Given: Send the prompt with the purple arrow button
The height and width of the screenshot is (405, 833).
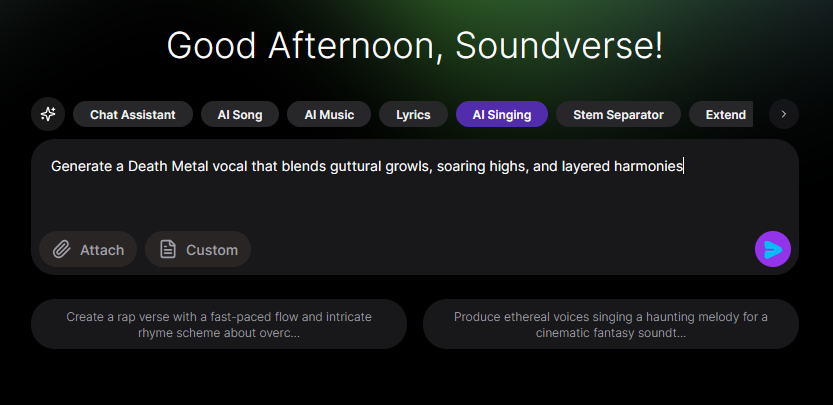Looking at the screenshot, I should click(772, 249).
